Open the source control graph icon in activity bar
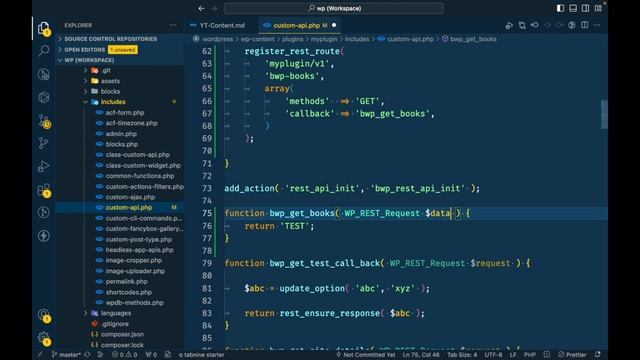The height and width of the screenshot is (360, 640). tap(44, 143)
